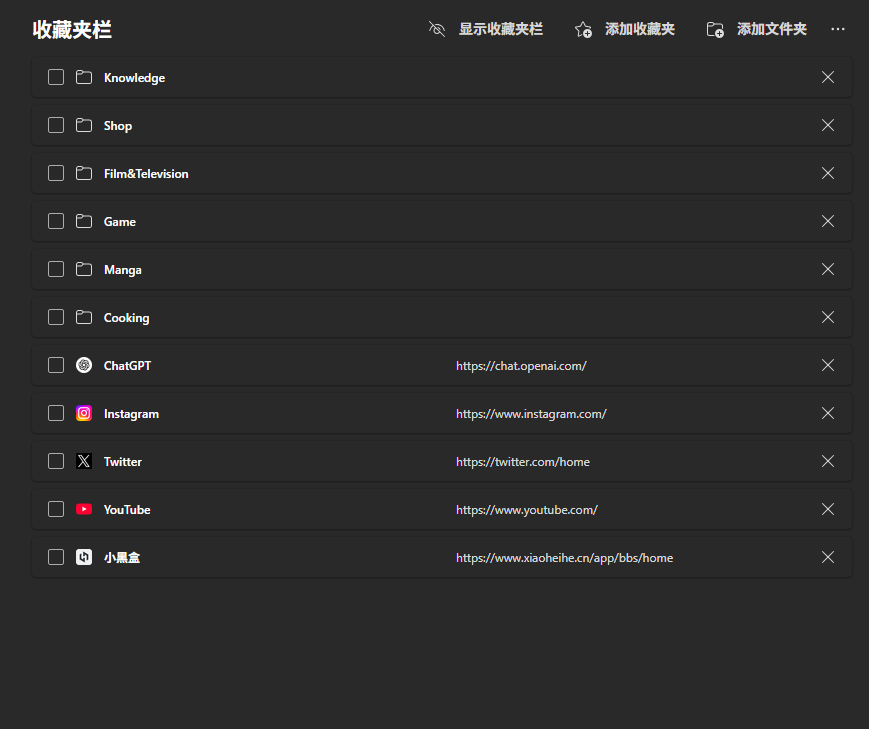
Task: Open the xiaoheihe.cn URL
Action: pos(564,558)
